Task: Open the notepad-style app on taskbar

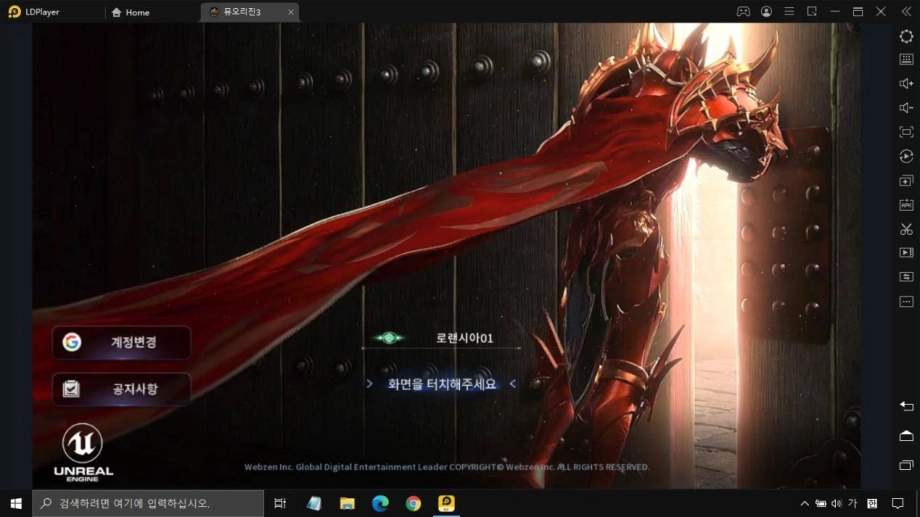Action: tap(314, 504)
